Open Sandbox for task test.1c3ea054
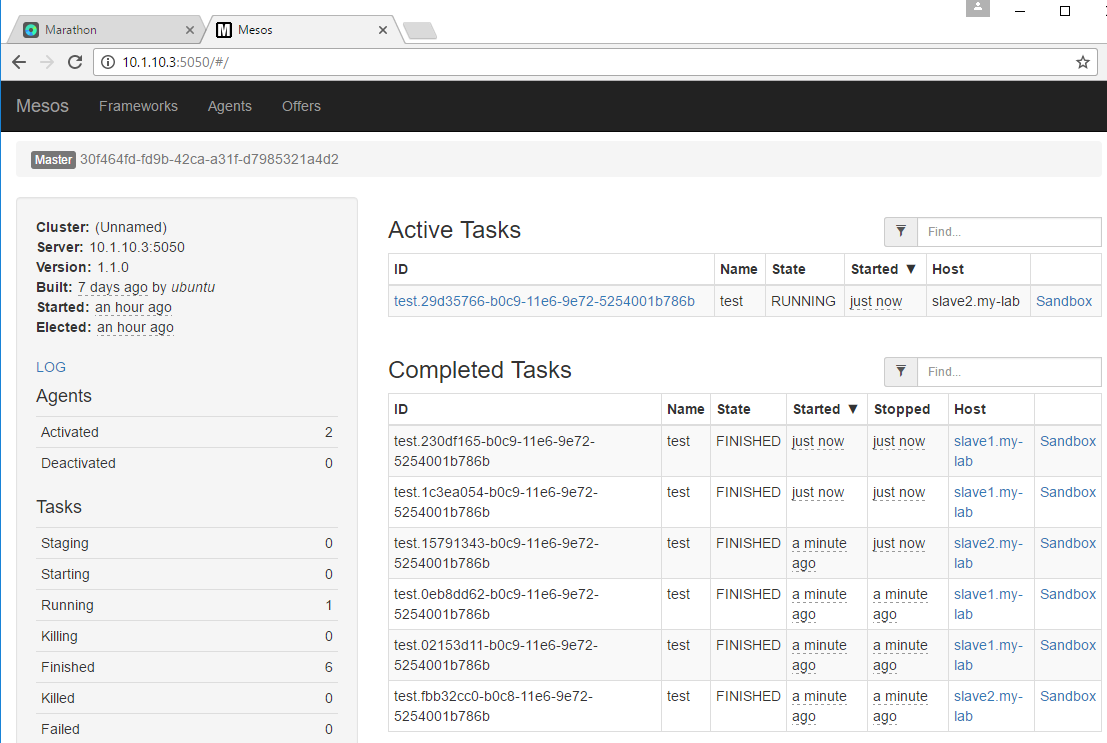The width and height of the screenshot is (1107, 743). click(x=1067, y=492)
